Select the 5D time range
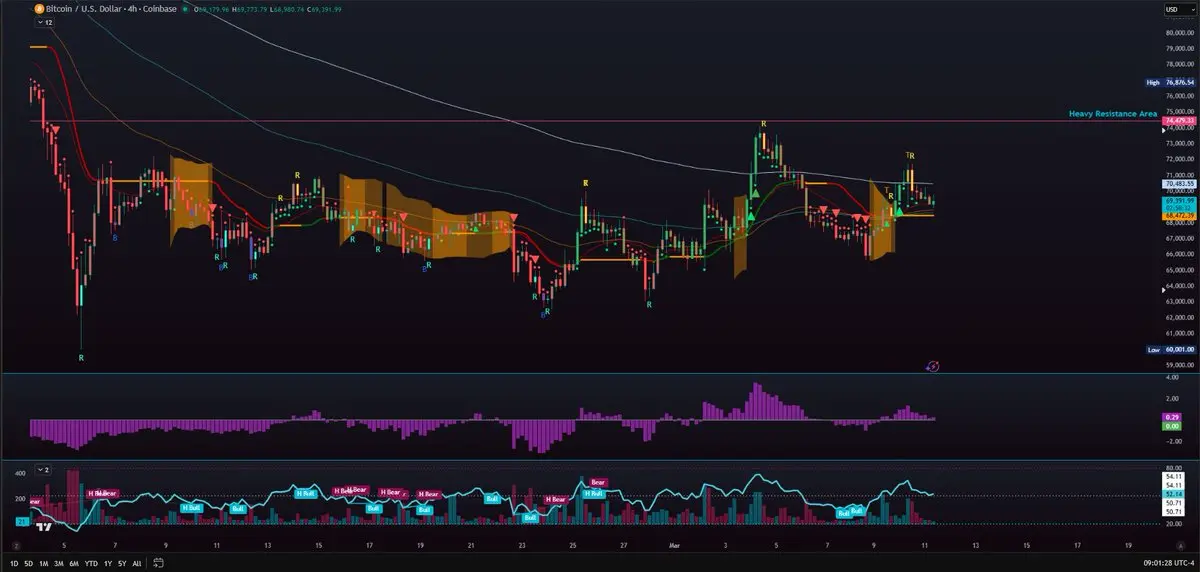1200x572 pixels. tap(29, 564)
